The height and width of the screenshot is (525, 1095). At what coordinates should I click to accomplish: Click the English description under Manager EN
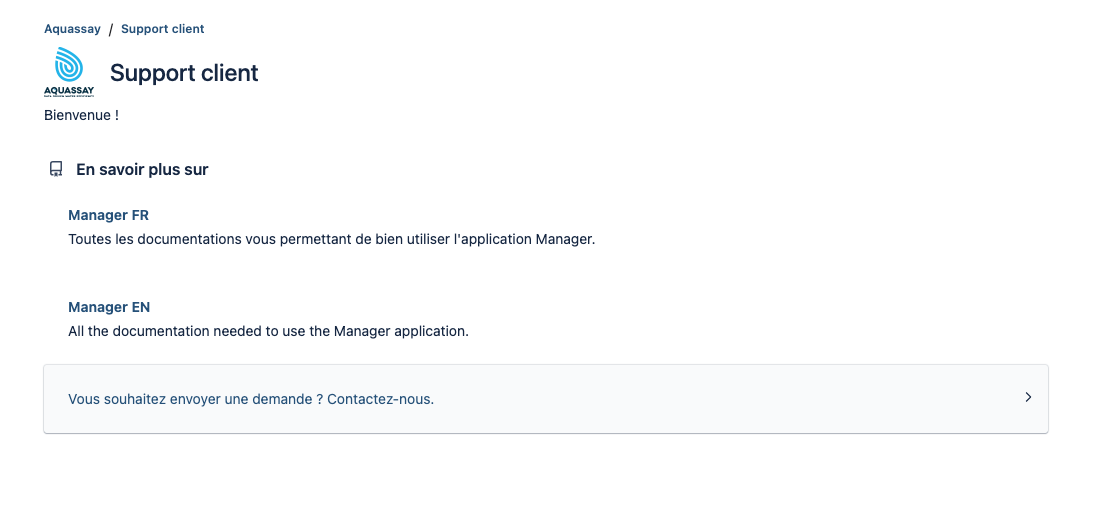[x=268, y=331]
